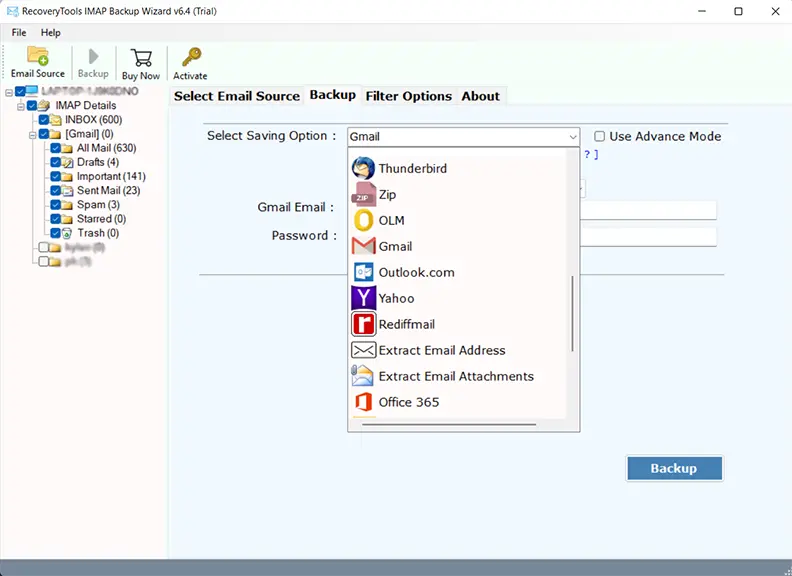The height and width of the screenshot is (576, 792).
Task: Open the File menu
Action: coord(19,33)
